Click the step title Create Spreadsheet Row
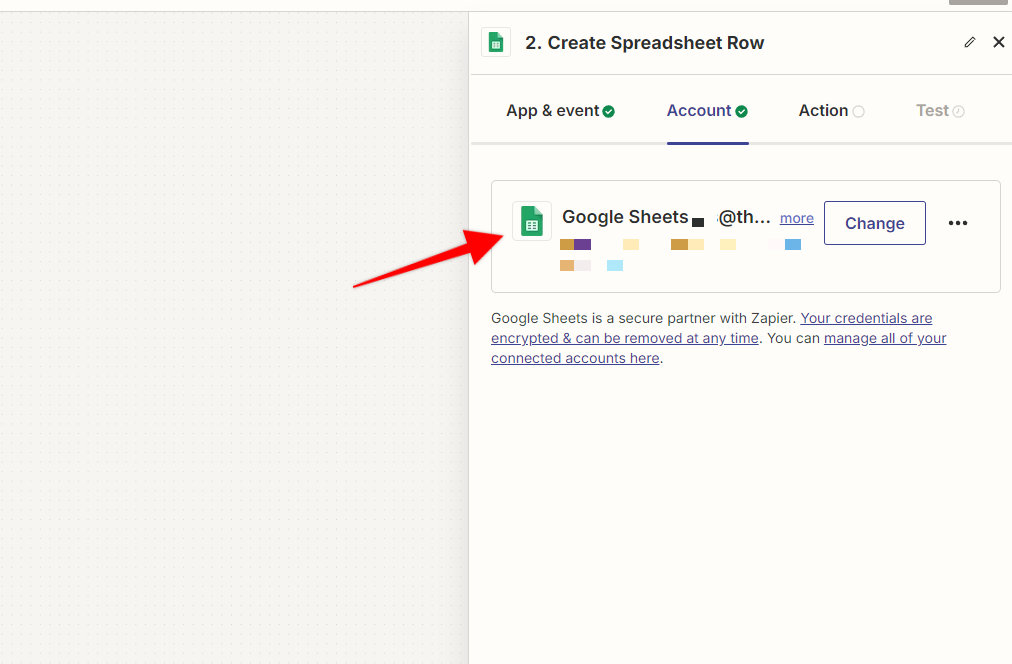Screen dimensions: 1012x664 (x=644, y=42)
